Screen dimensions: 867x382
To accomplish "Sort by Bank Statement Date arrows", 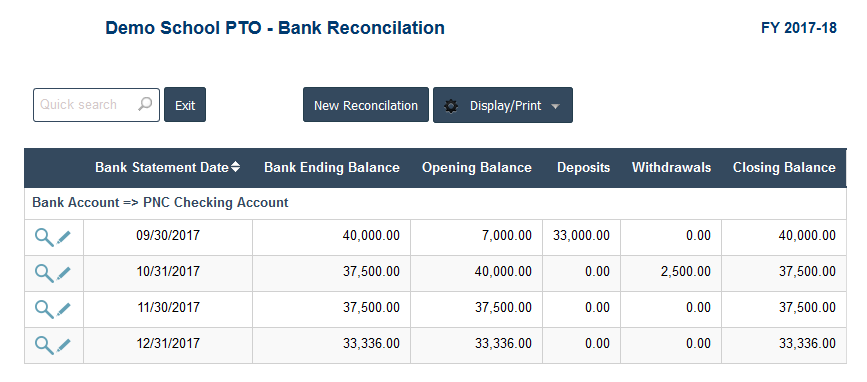I will [x=236, y=167].
